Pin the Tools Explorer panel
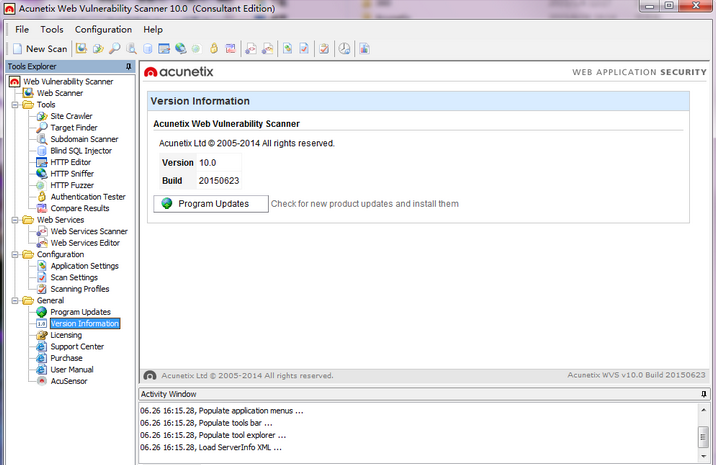The height and width of the screenshot is (465, 716). point(128,66)
